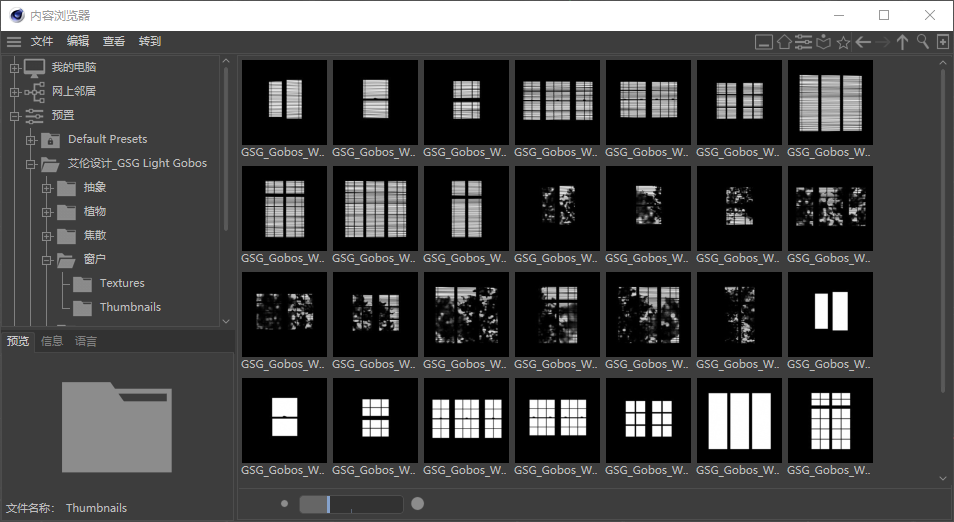
Task: Select 艾伦设计_GSG Light Gobos in the tree
Action: [137, 164]
